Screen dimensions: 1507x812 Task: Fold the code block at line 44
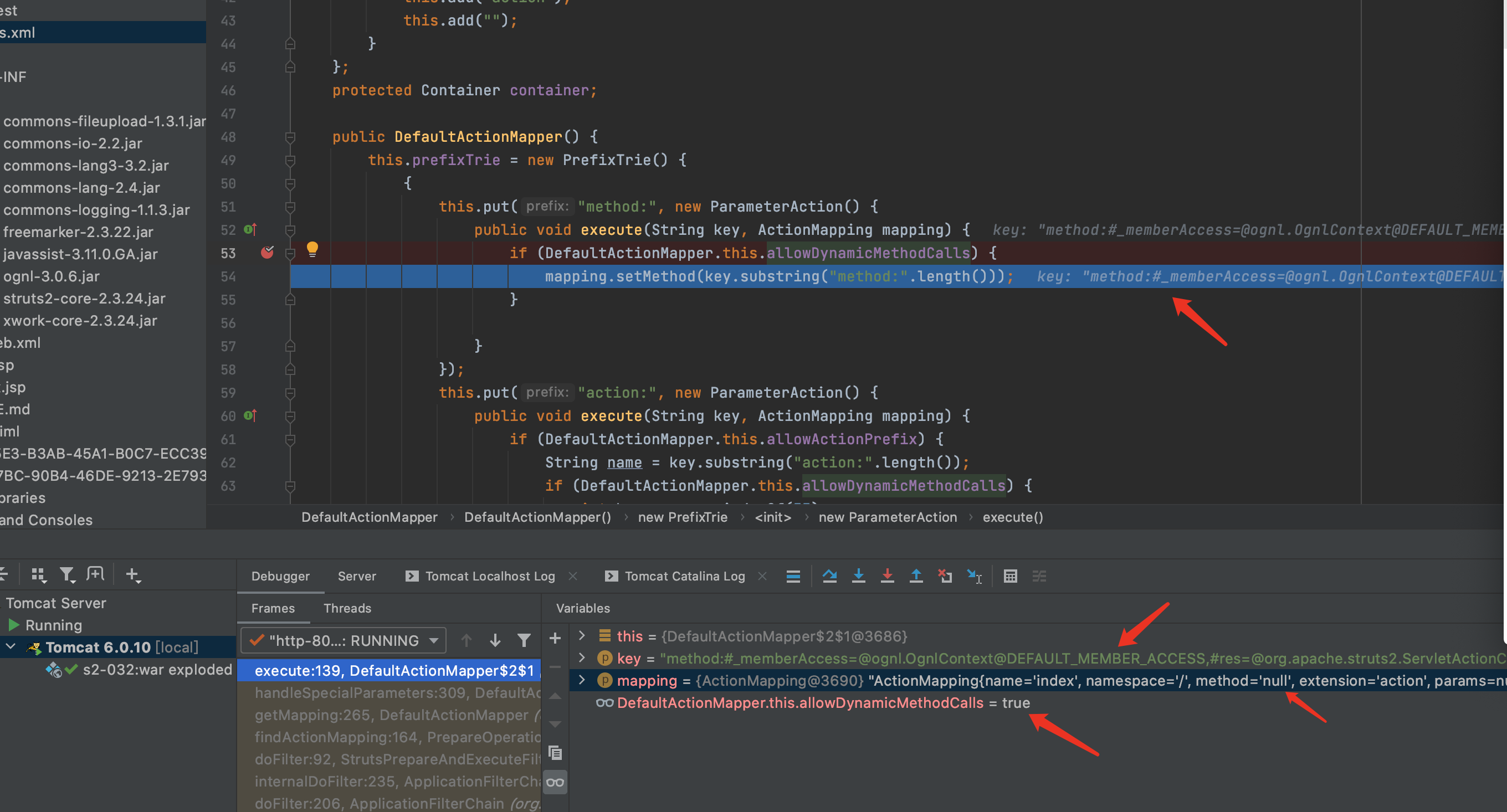(x=290, y=44)
